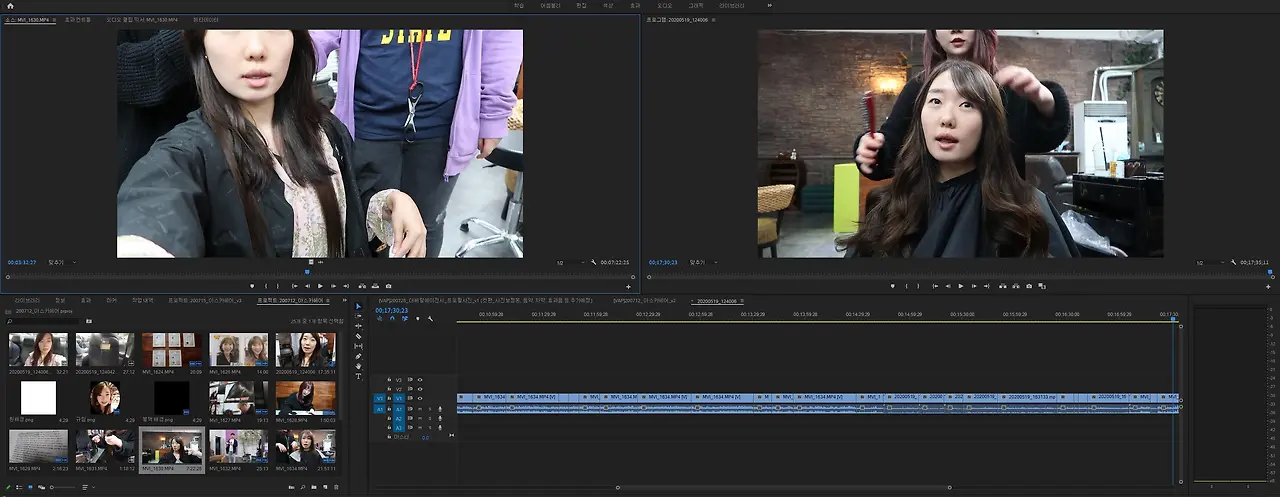Click Source monitor timecode 00:03:32:27

22,262
